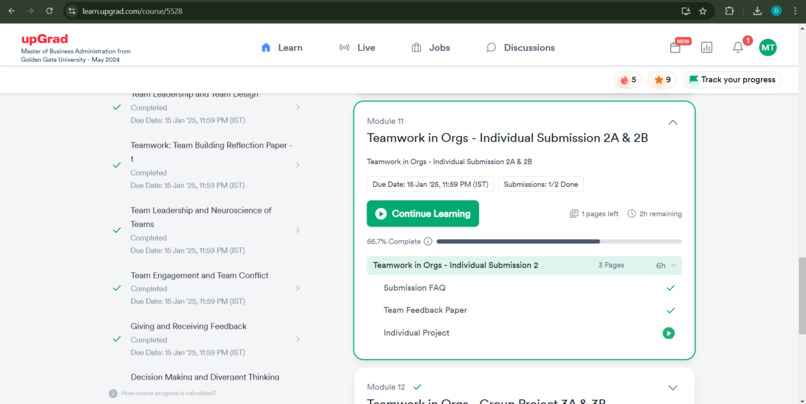Click Due Date 15 Jan '25 tag
Image resolution: width=806 pixels, height=404 pixels.
[430, 184]
